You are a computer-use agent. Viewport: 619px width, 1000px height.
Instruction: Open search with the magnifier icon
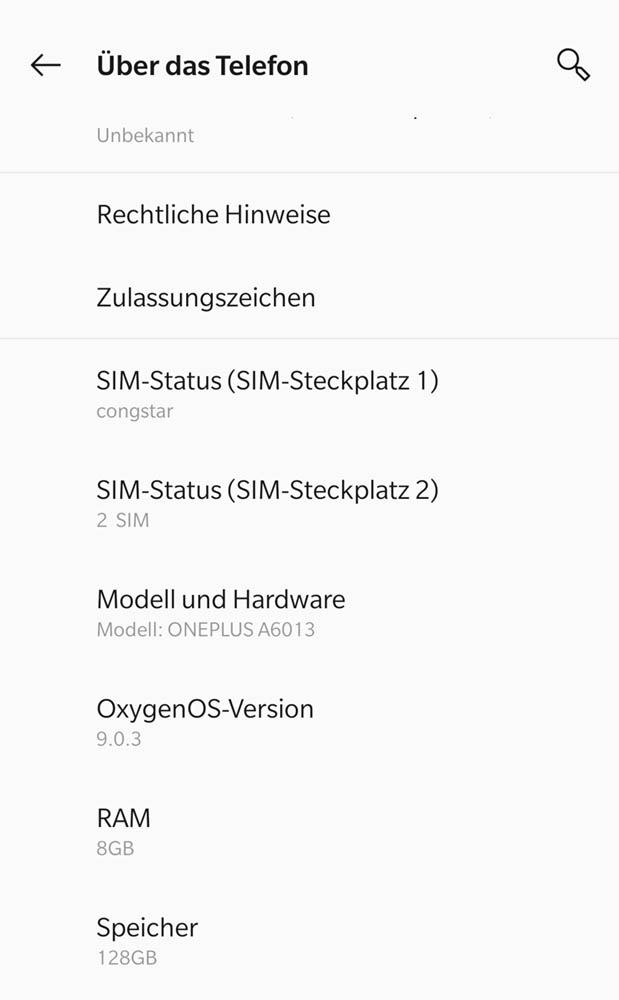coord(573,65)
